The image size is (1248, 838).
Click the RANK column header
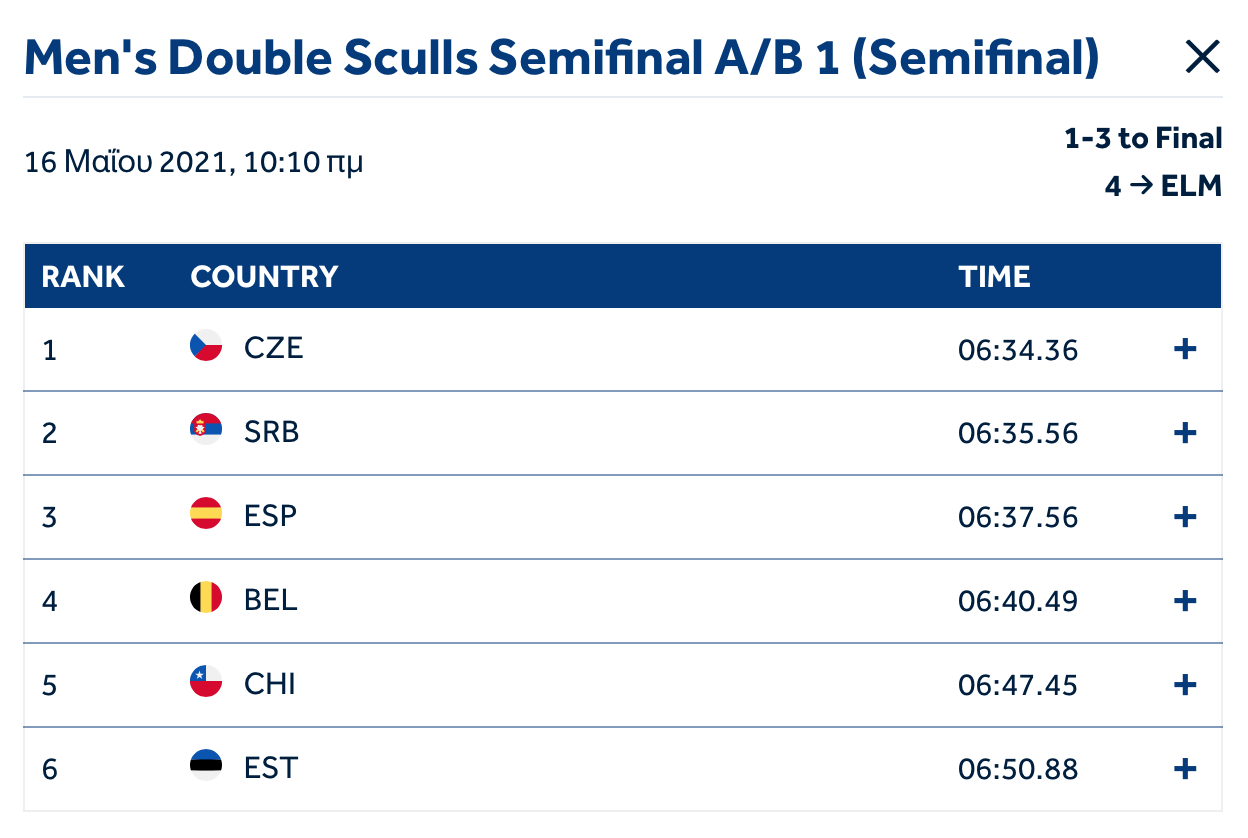pos(83,277)
